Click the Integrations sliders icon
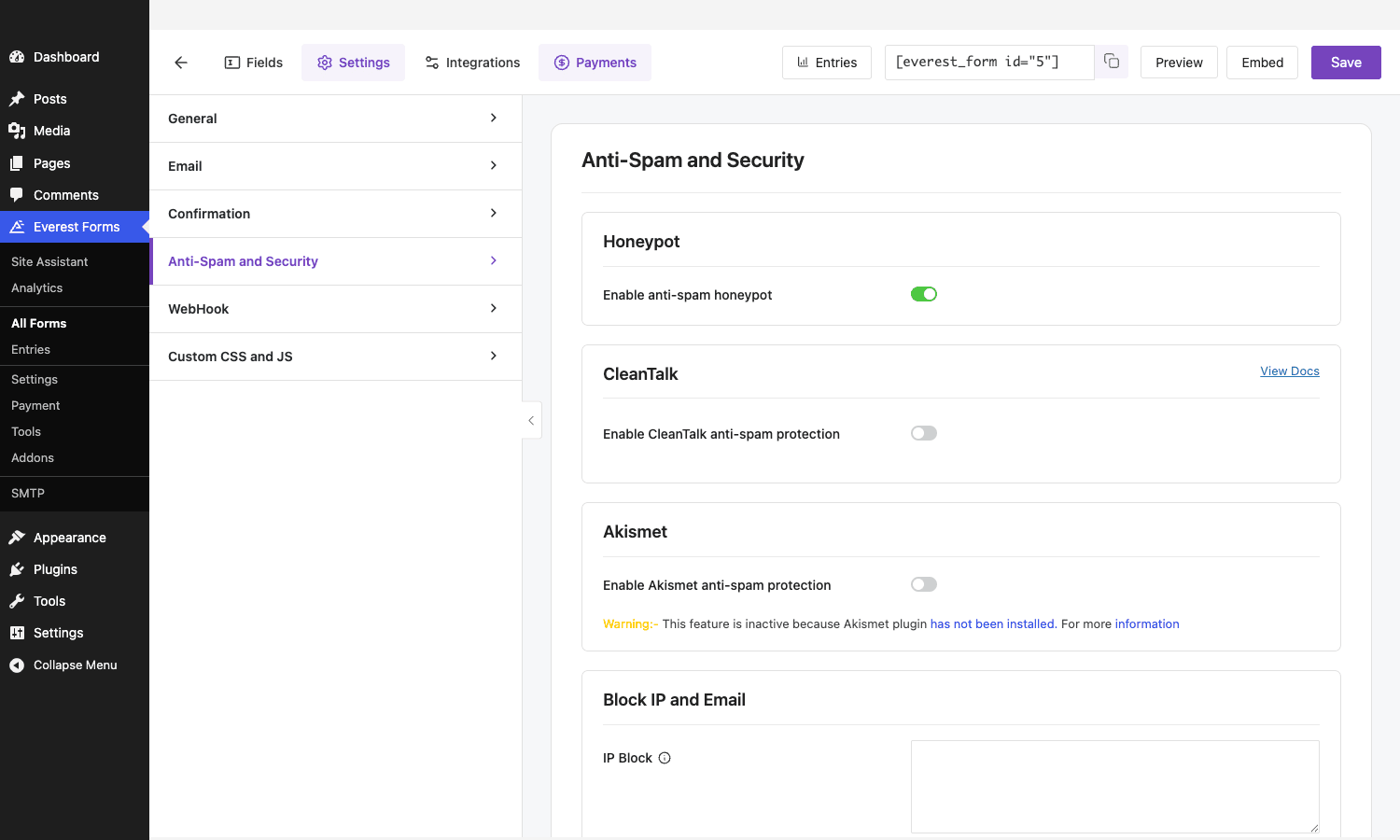This screenshot has width=1400, height=840. click(432, 63)
